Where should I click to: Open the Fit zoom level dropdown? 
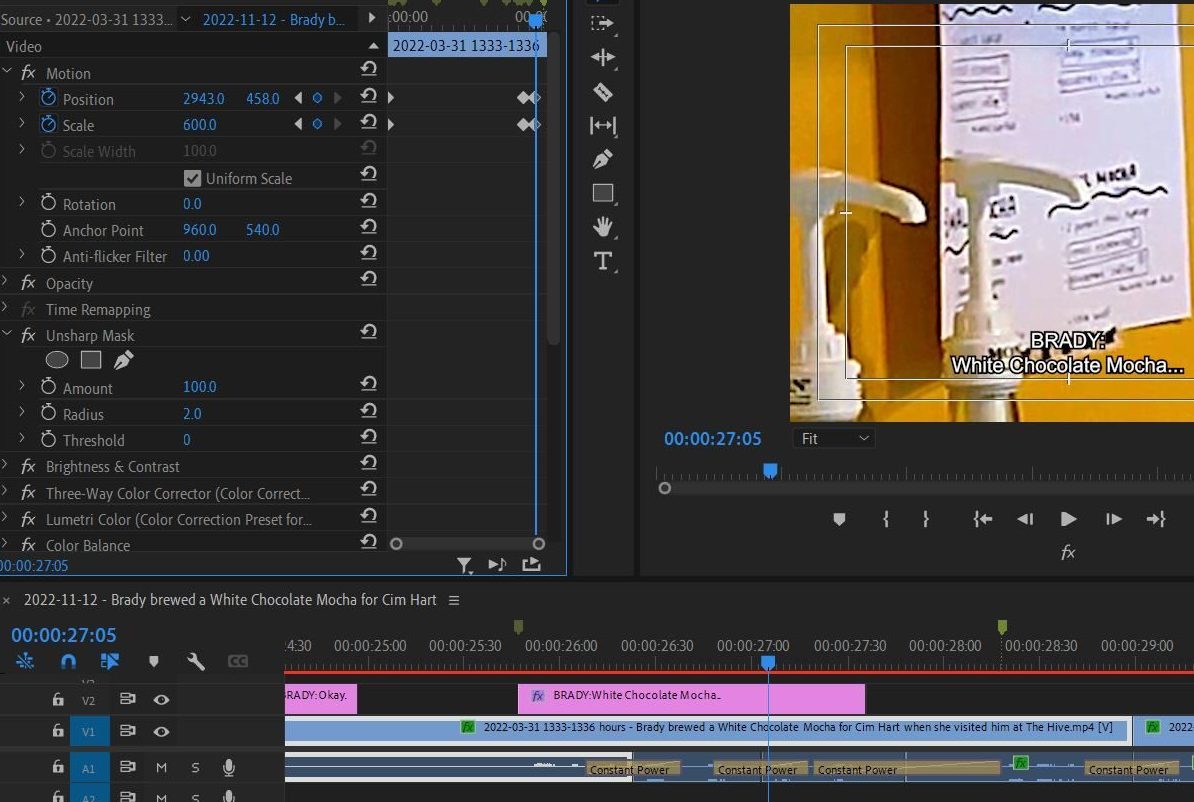coord(834,439)
